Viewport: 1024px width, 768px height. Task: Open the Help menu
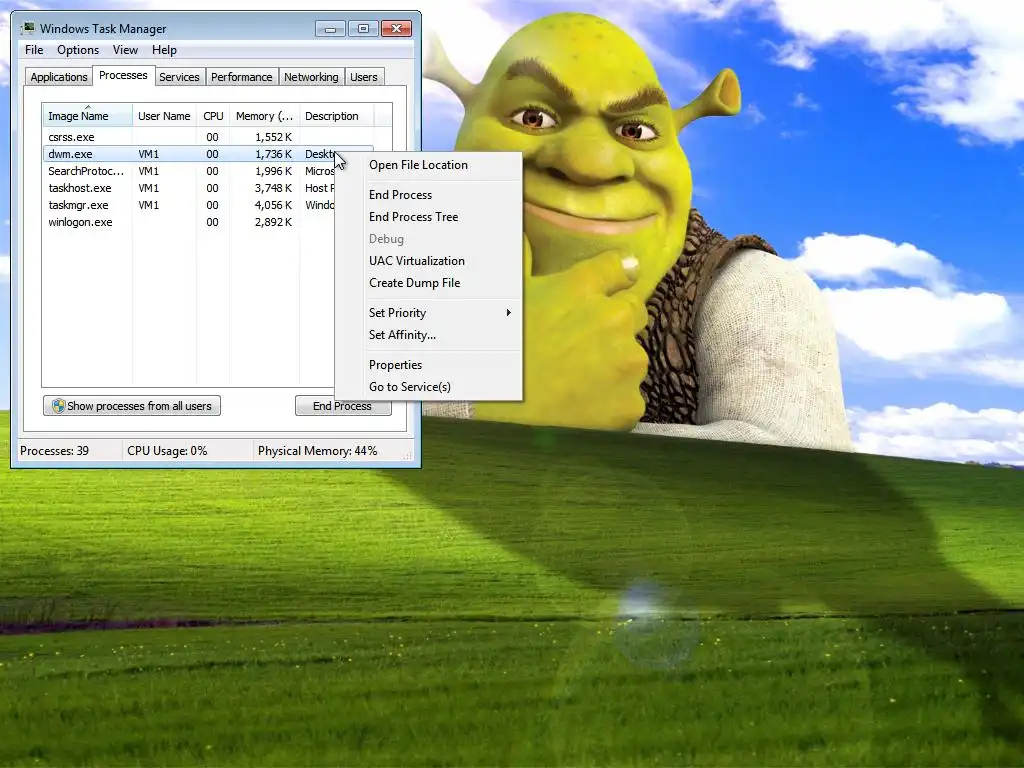164,50
